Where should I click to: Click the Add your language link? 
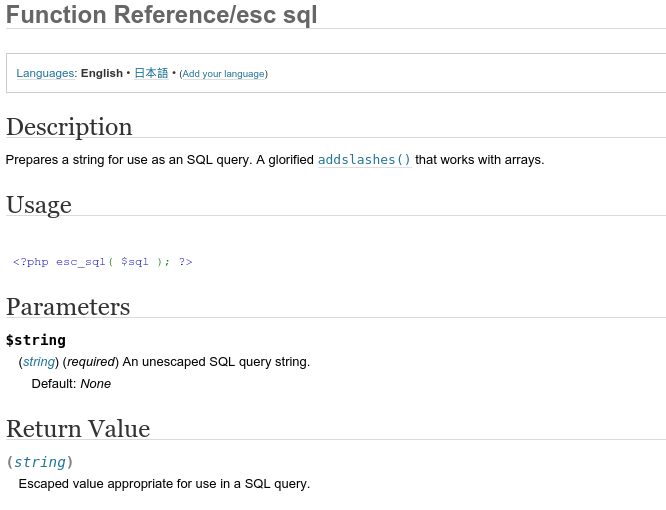click(x=223, y=74)
